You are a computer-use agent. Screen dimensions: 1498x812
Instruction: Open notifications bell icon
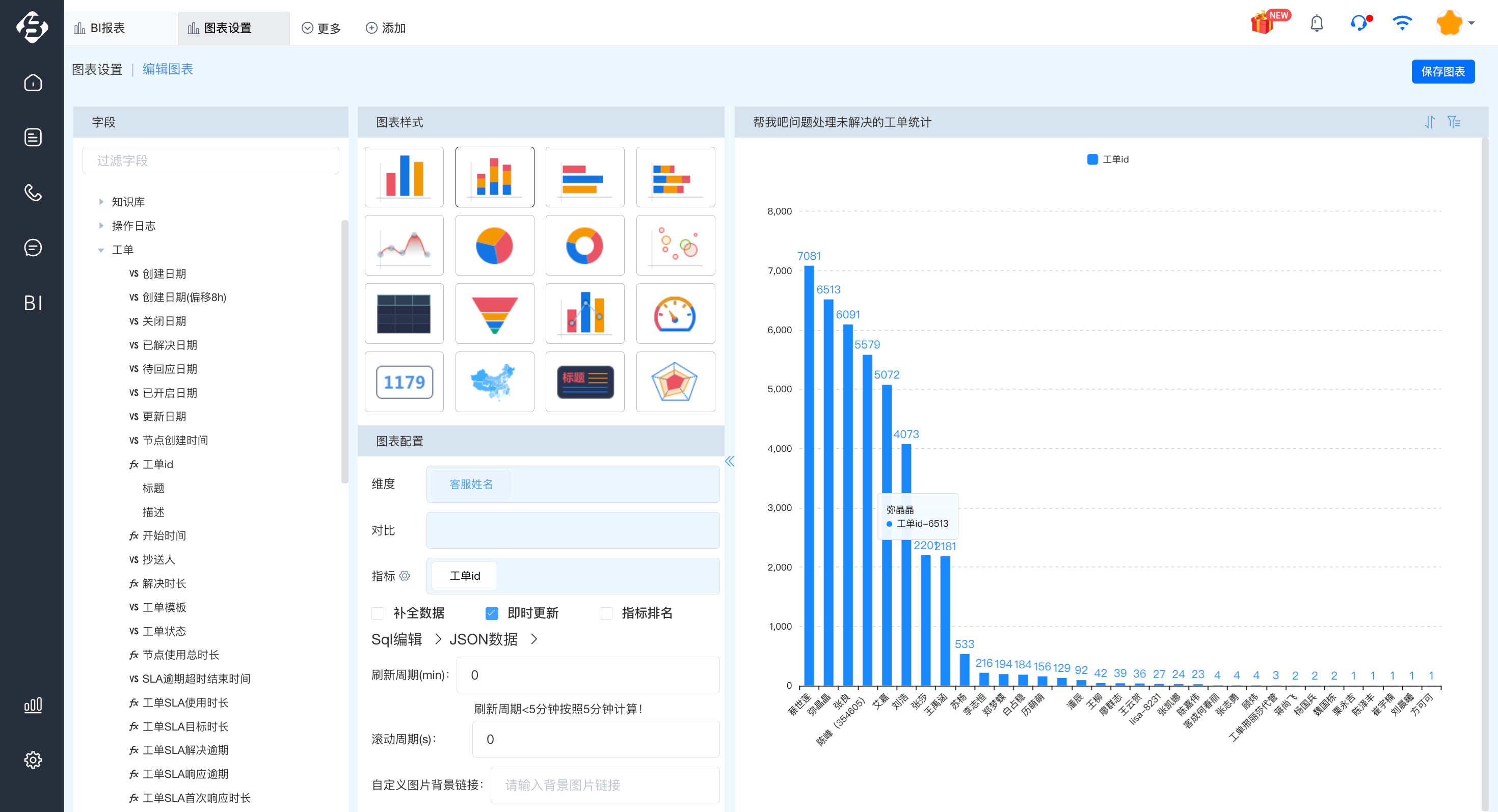pyautogui.click(x=1317, y=24)
